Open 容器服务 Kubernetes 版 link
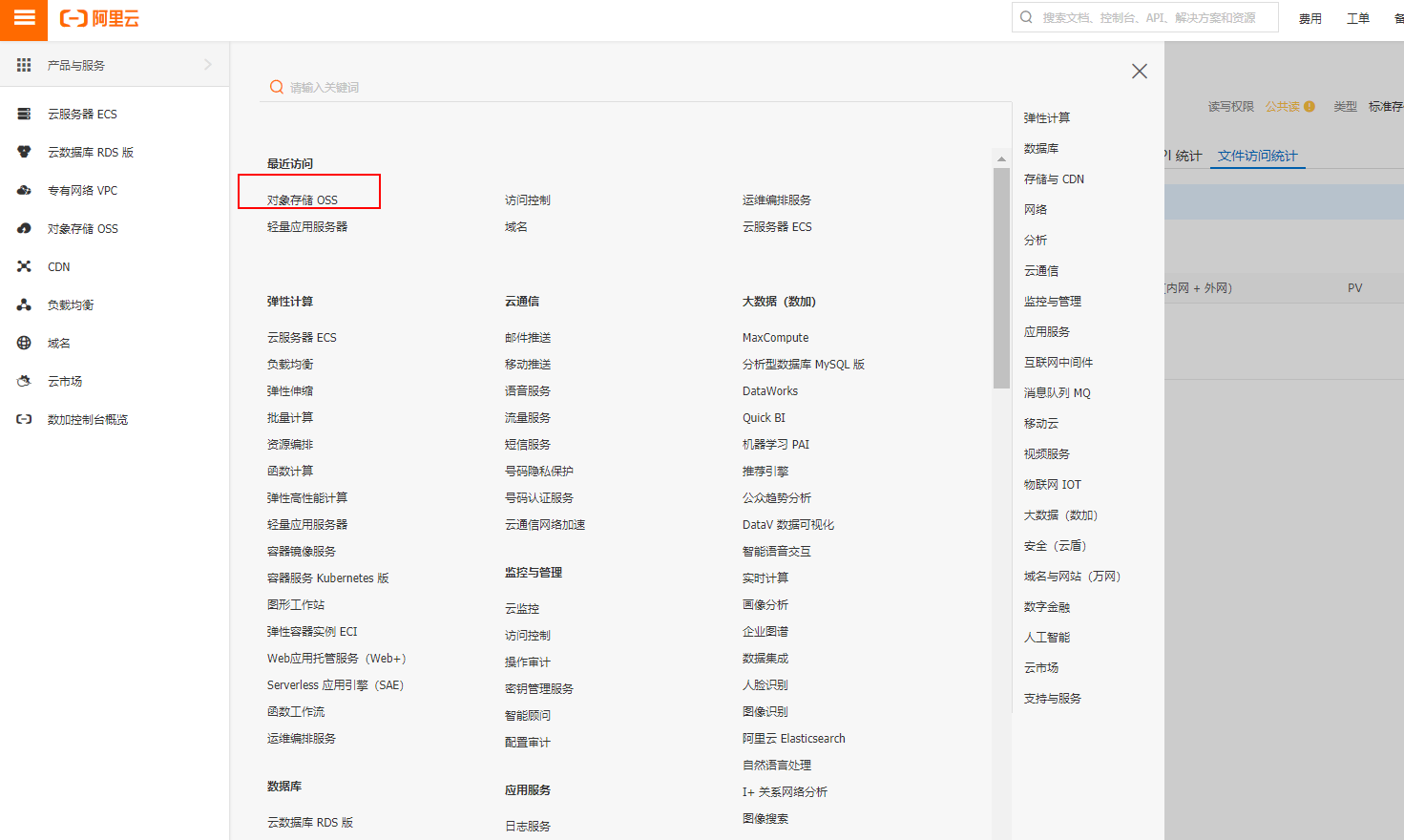Screen dimensions: 1404x840 pos(328,577)
